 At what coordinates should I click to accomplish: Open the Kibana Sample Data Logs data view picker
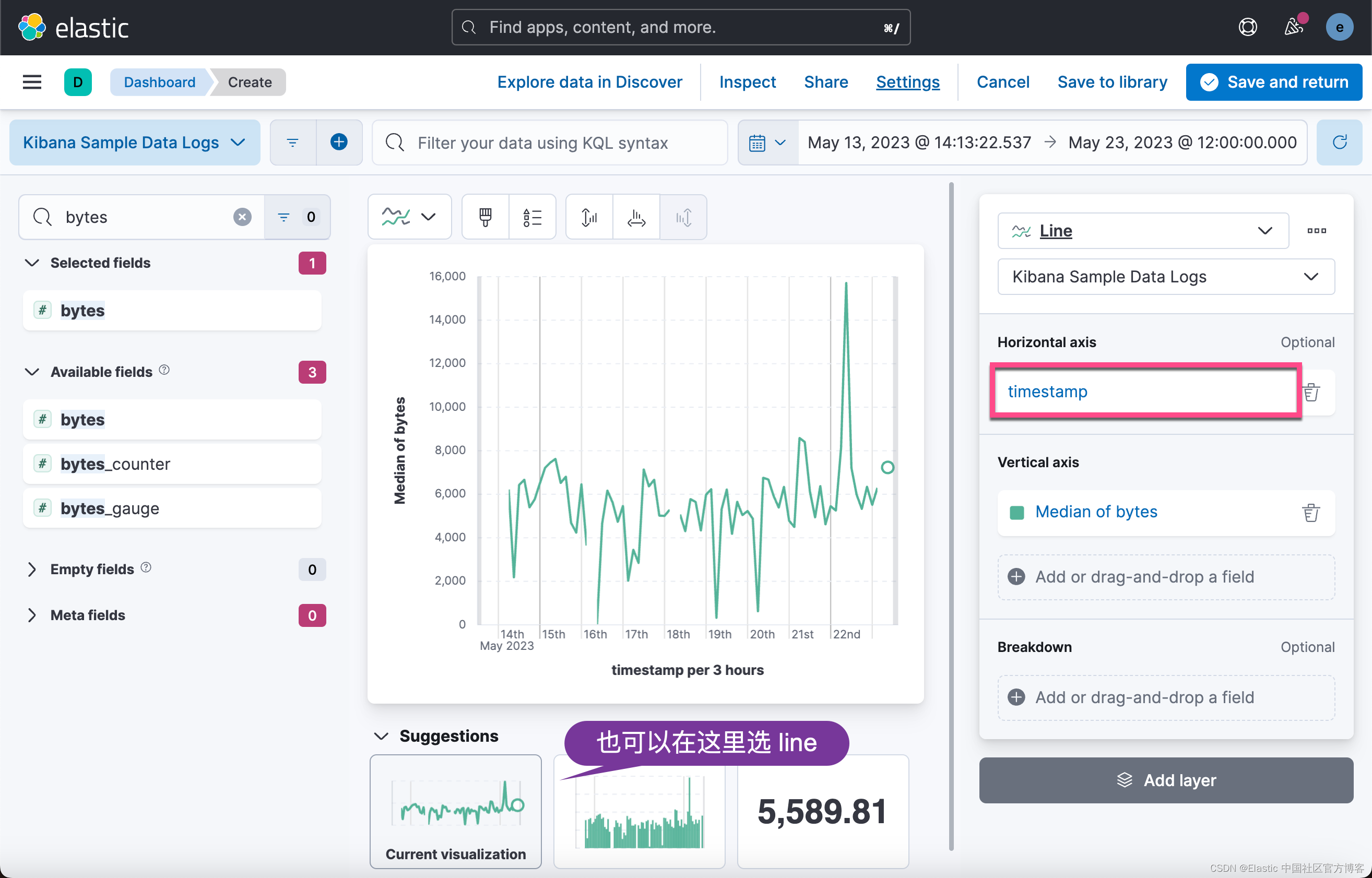coord(135,143)
